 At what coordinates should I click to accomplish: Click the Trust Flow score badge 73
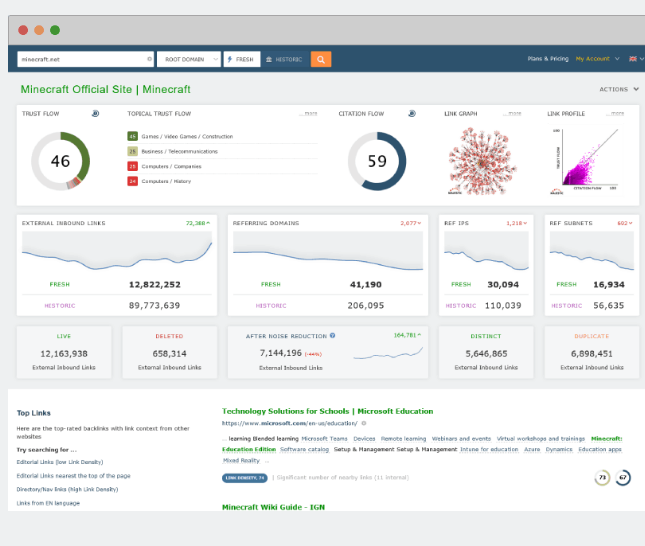603,478
